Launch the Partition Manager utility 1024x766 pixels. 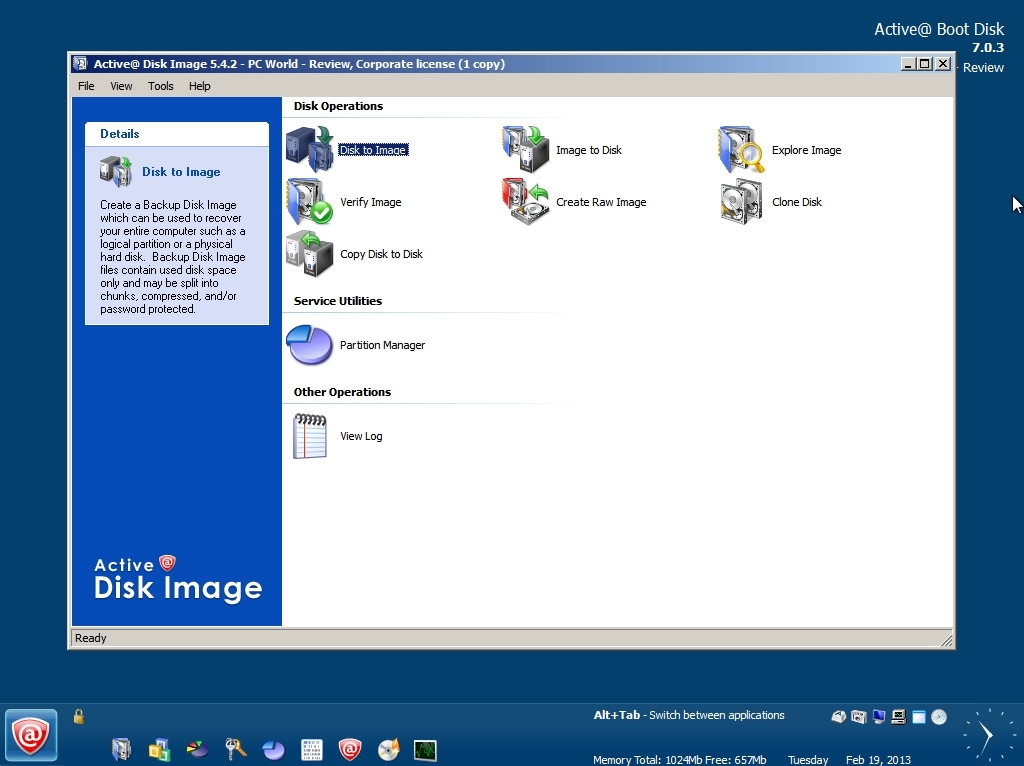point(383,345)
